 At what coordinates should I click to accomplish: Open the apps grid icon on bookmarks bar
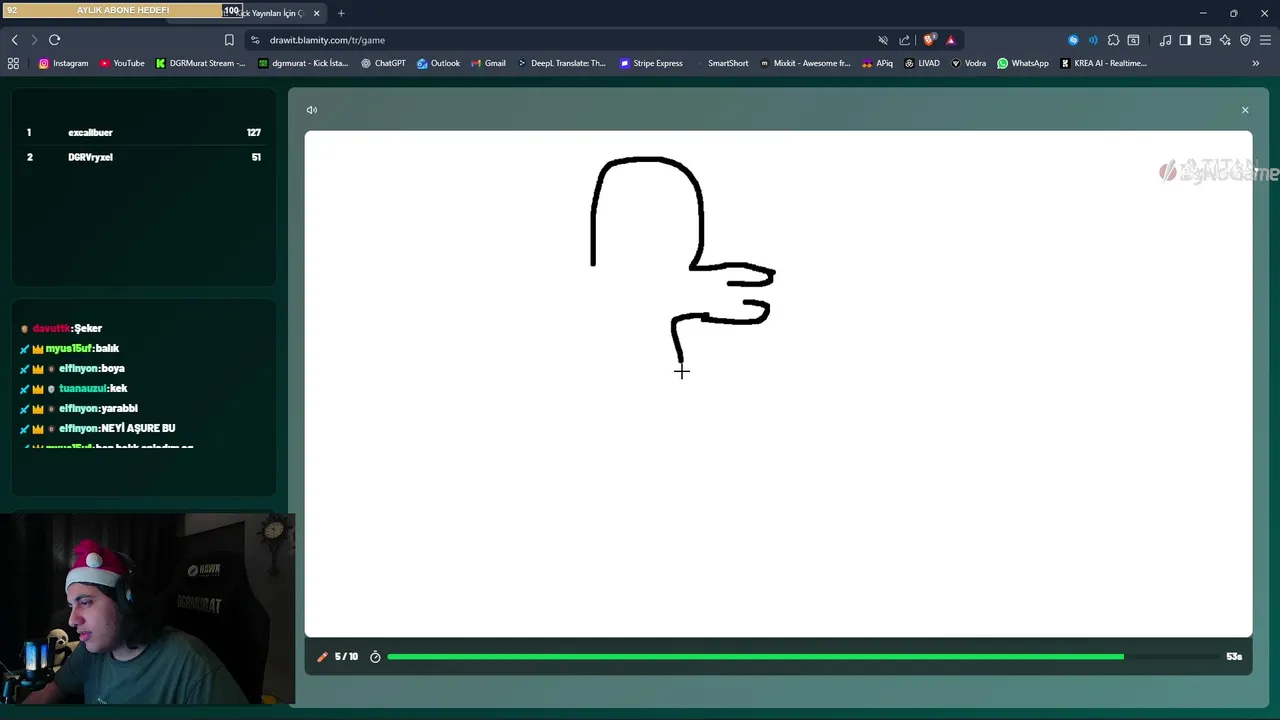point(13,63)
